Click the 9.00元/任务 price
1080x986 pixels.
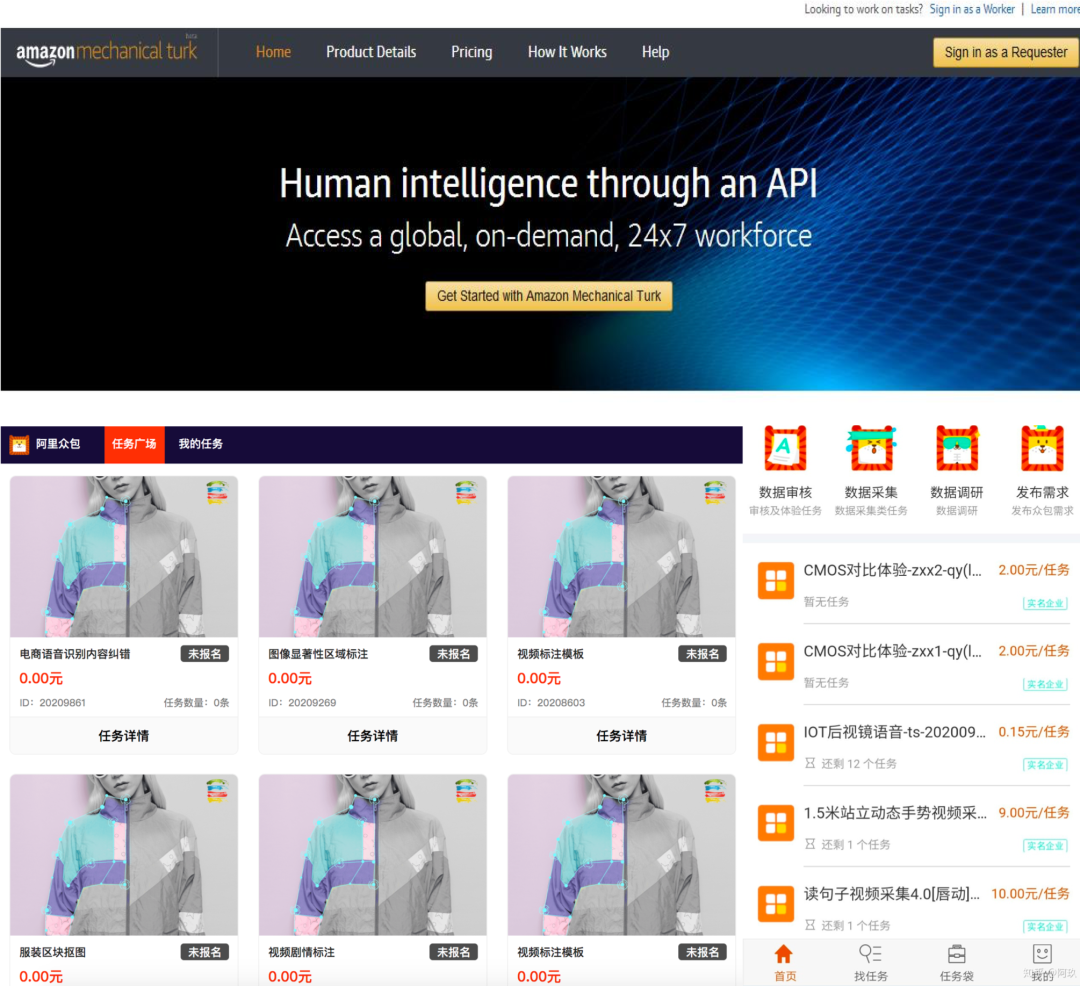(1034, 813)
